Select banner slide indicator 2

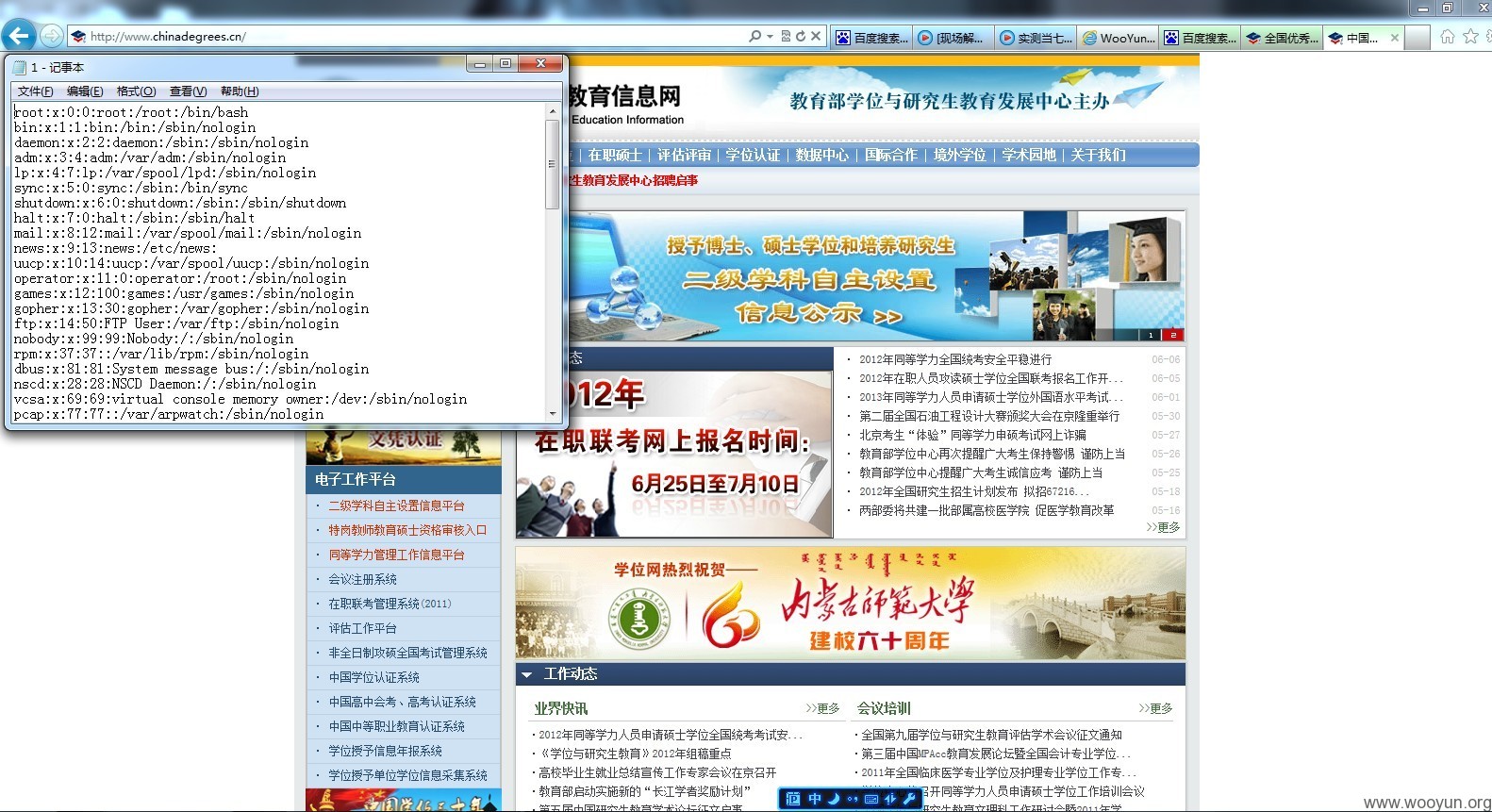pyautogui.click(x=1173, y=335)
